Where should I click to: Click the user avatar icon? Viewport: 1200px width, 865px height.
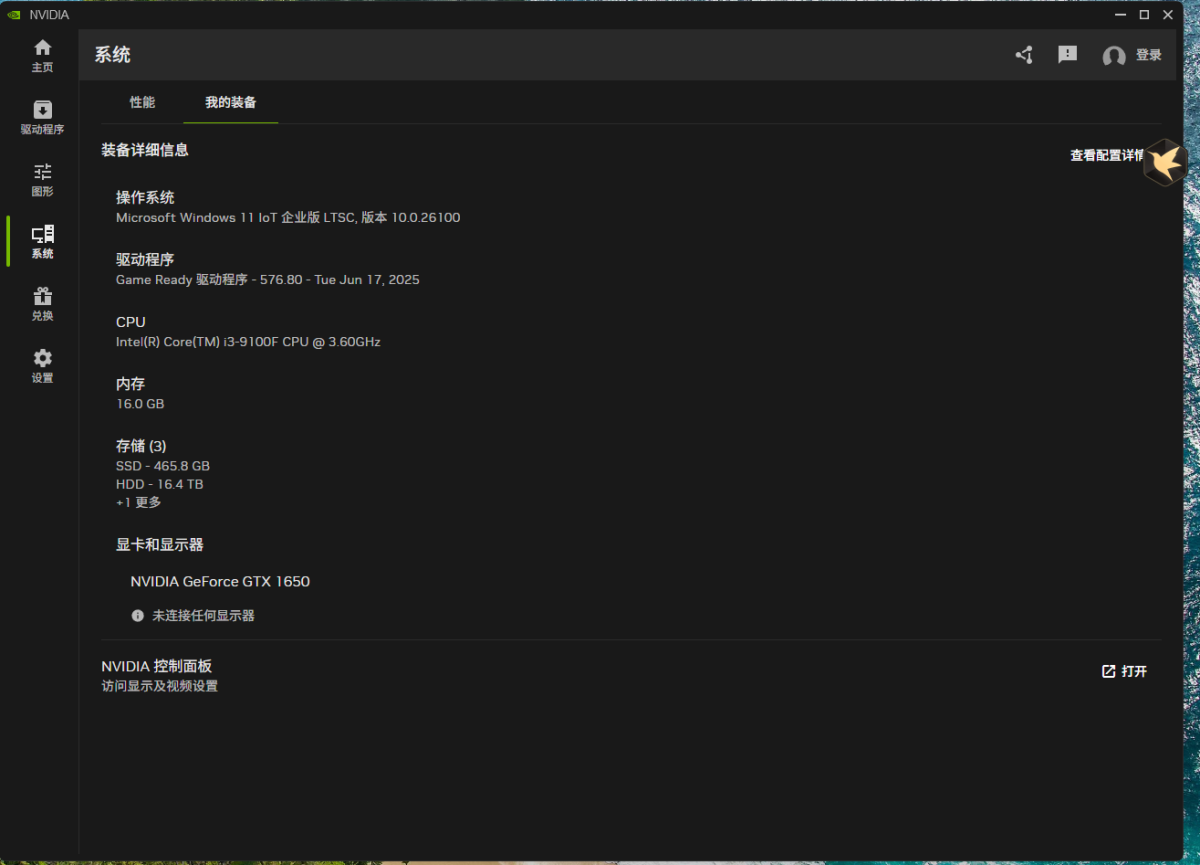(x=1114, y=56)
